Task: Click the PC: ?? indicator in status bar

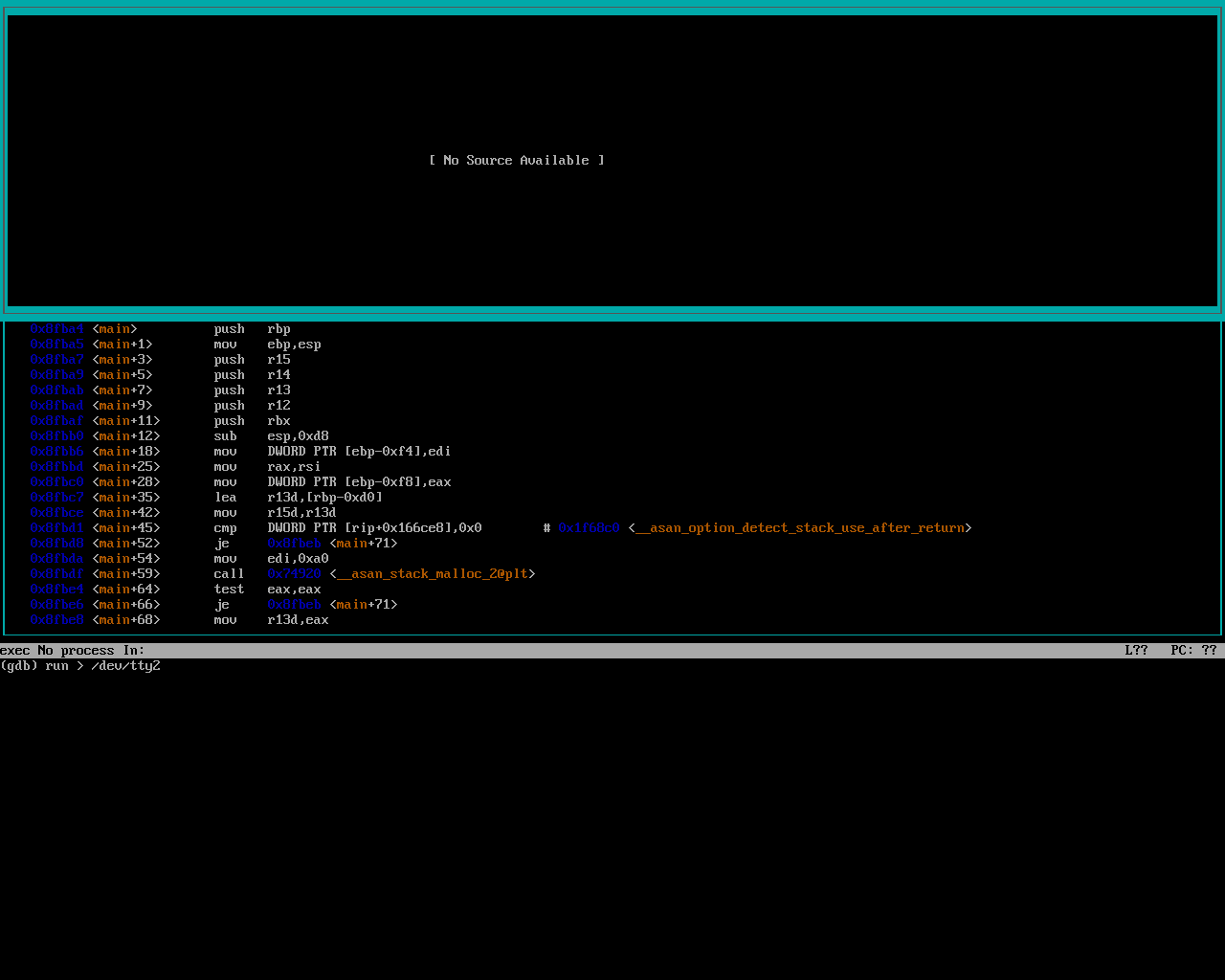Action: coord(1193,651)
